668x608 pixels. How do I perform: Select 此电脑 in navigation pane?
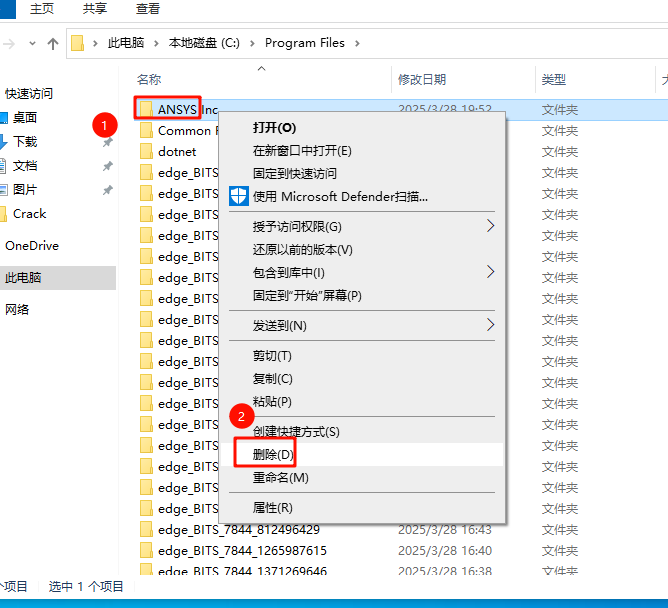coord(23,278)
